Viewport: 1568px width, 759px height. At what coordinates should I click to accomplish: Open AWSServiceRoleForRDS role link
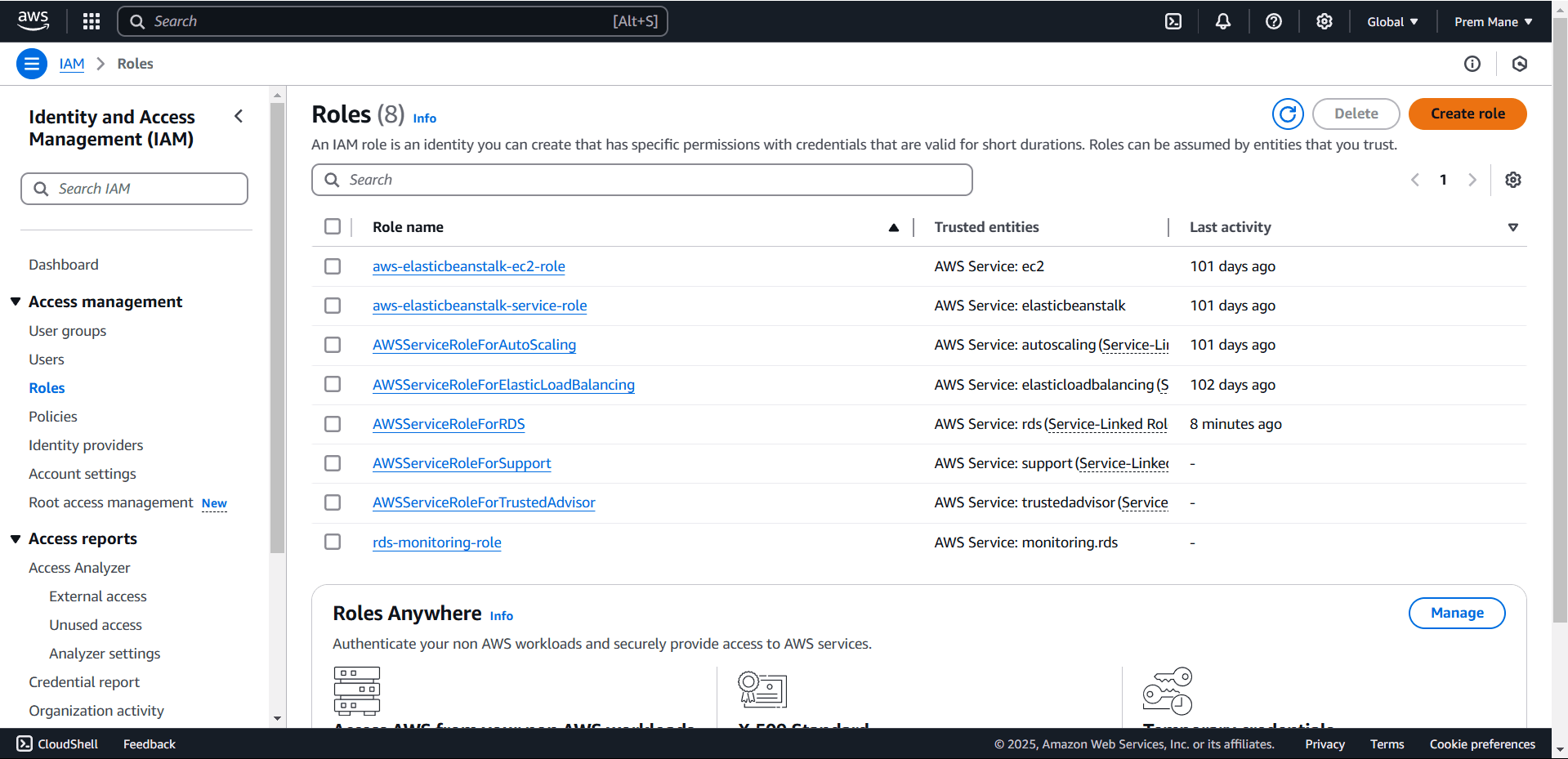point(449,424)
